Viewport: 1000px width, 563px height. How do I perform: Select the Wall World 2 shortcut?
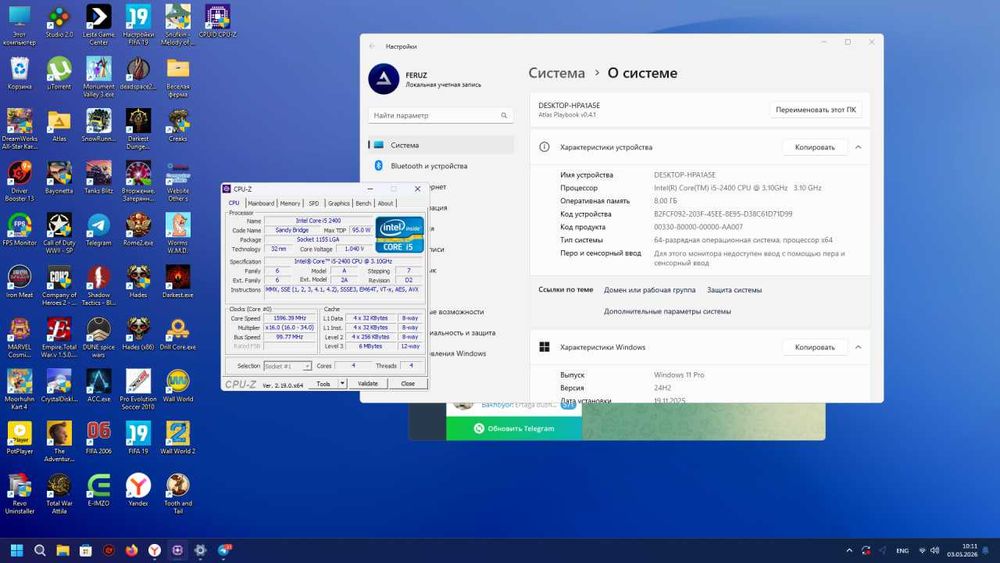177,438
